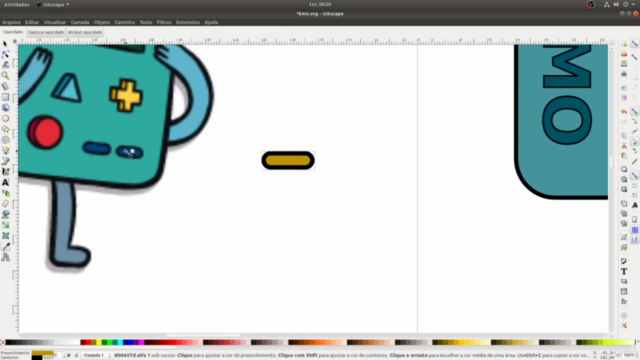The image size is (640, 360).
Task: Click the Cut scissors icon
Action: [624, 145]
